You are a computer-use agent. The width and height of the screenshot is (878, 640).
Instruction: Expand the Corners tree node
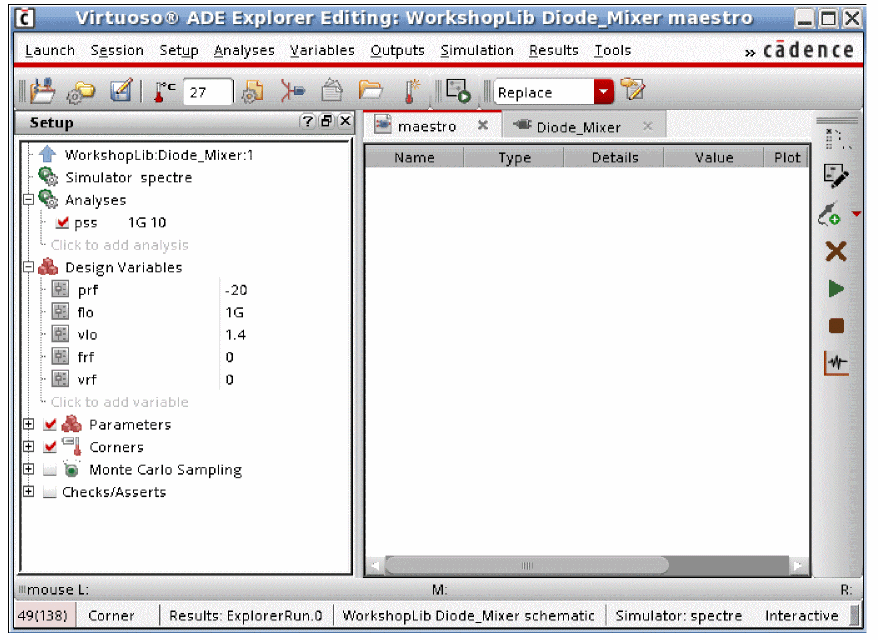tap(29, 447)
